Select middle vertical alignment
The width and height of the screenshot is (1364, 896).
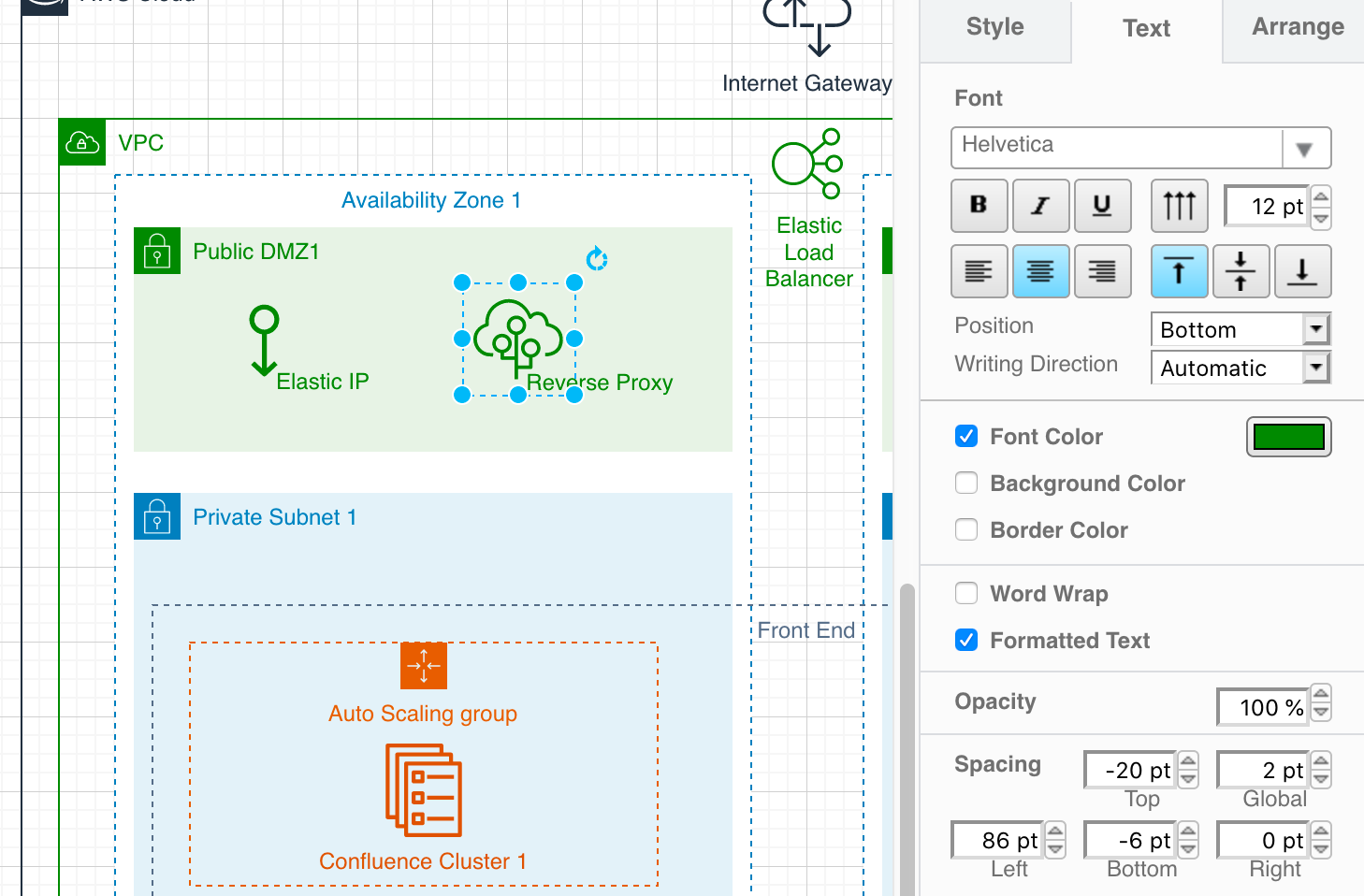(1241, 271)
